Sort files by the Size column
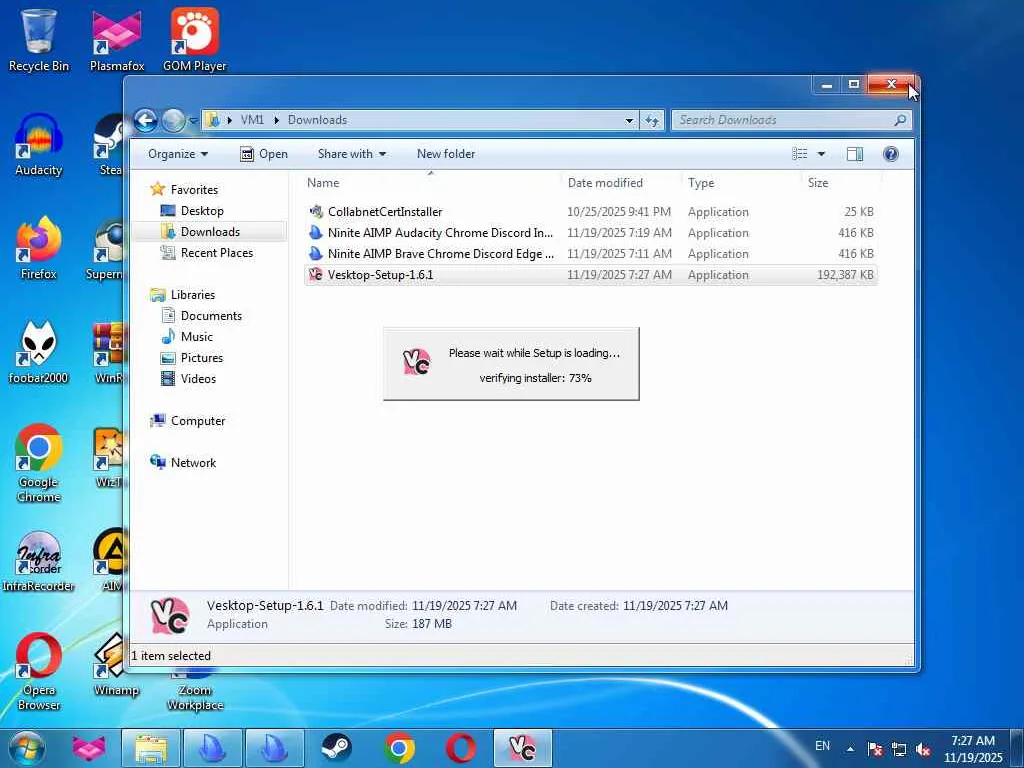Image resolution: width=1024 pixels, height=768 pixels. click(840, 183)
